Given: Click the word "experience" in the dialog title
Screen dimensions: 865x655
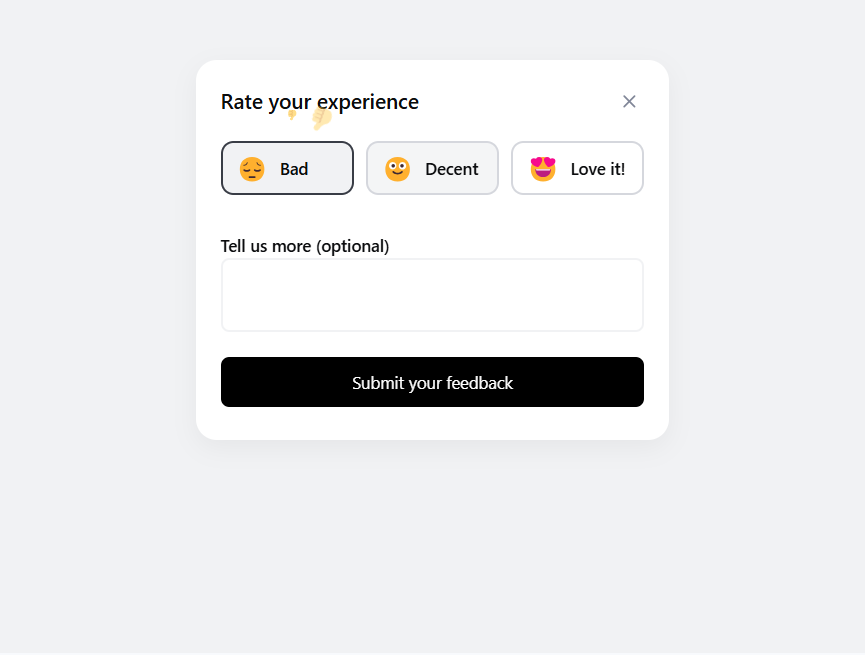Looking at the screenshot, I should (x=366, y=101).
